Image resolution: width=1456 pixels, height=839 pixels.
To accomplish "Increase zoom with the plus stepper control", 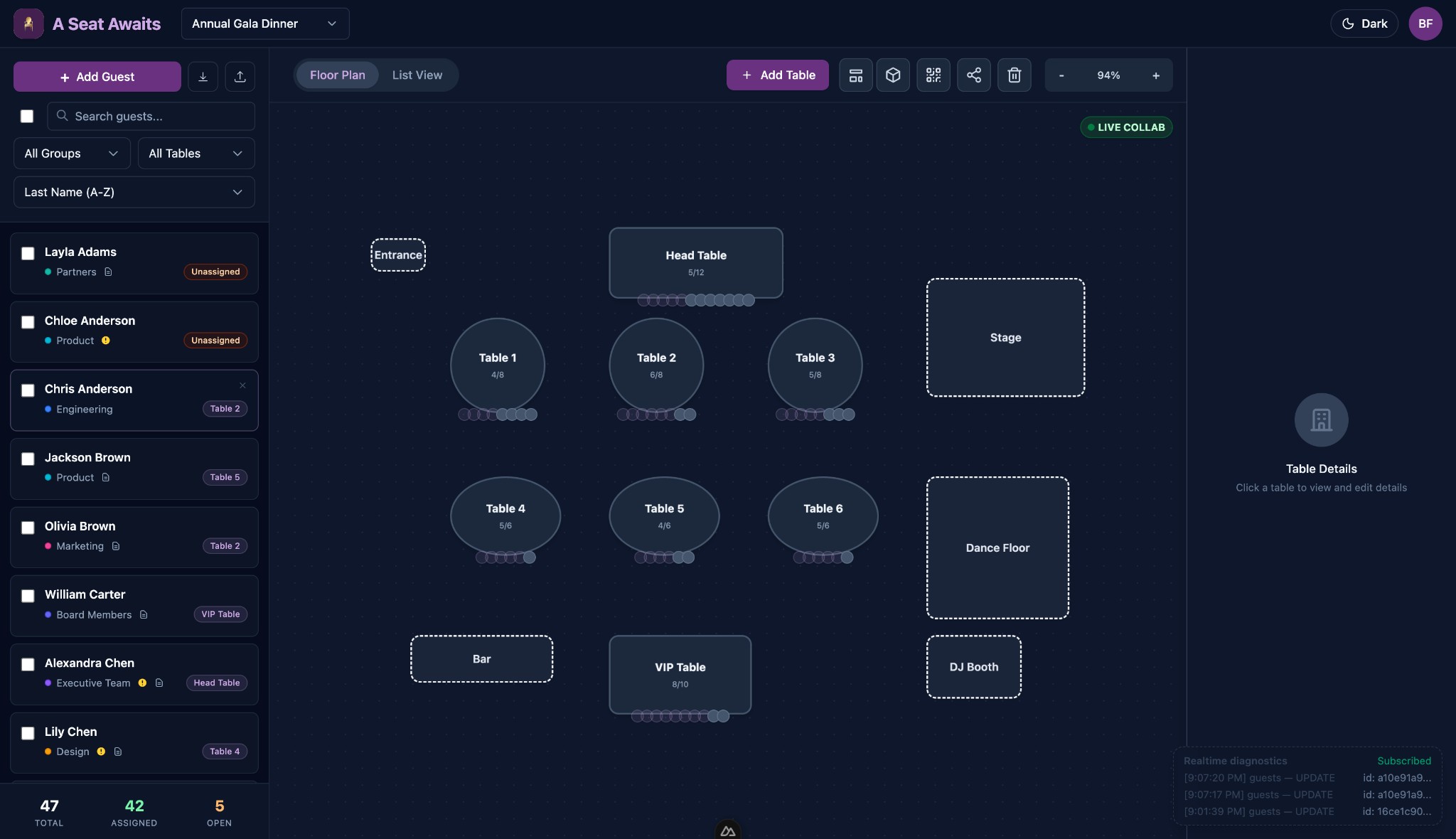I will (1156, 75).
